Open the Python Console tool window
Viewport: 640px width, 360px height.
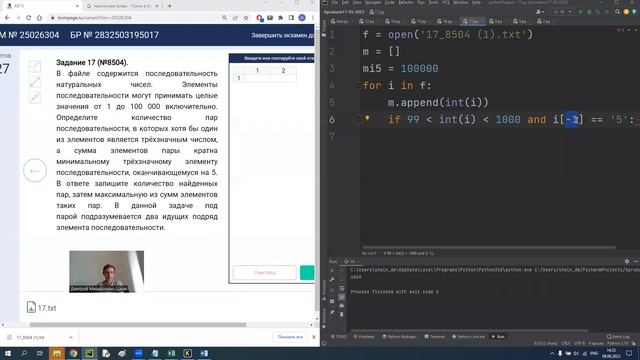tap(468, 337)
